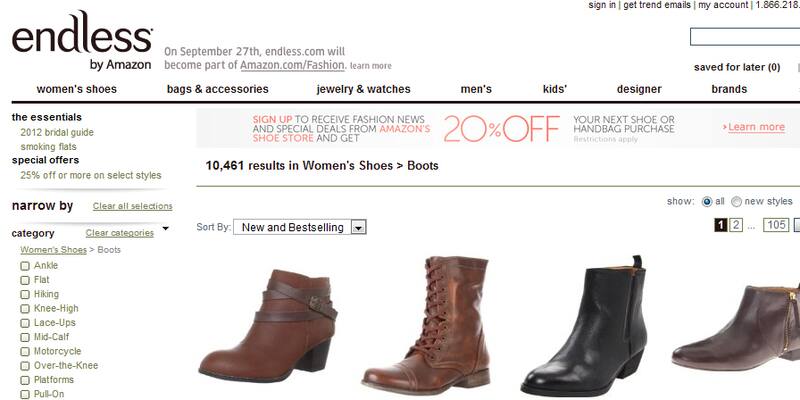Go to results page 2
This screenshot has height=400, width=800.
point(736,225)
